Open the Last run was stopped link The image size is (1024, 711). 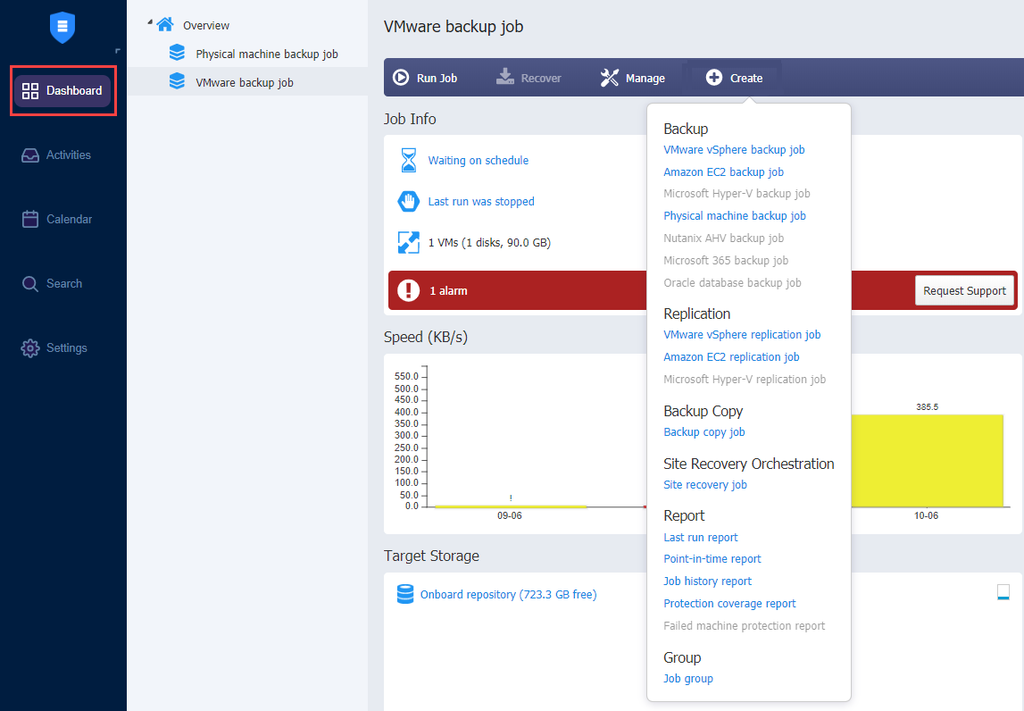click(481, 202)
